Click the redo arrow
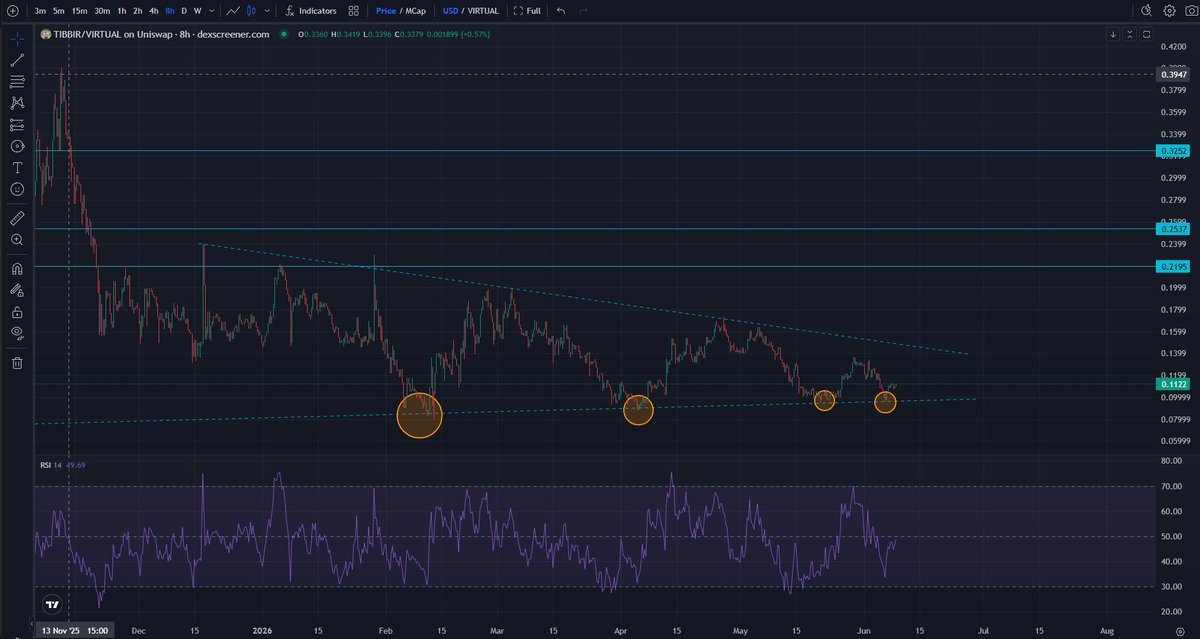The height and width of the screenshot is (639, 1200). [583, 11]
